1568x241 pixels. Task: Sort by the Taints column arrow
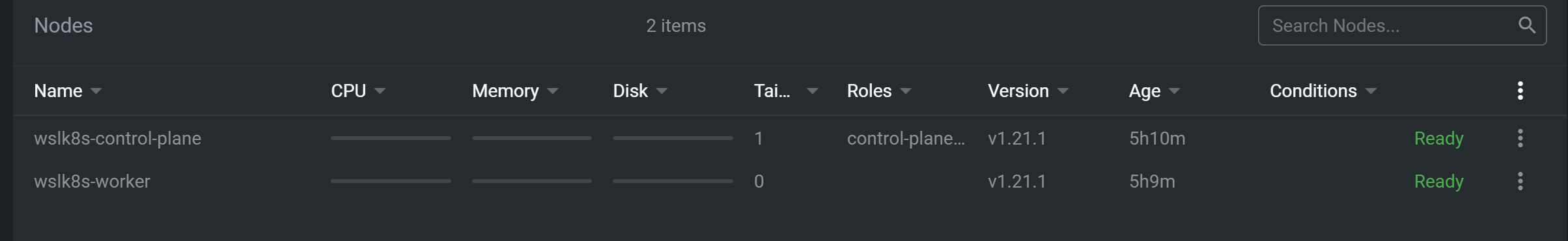812,91
